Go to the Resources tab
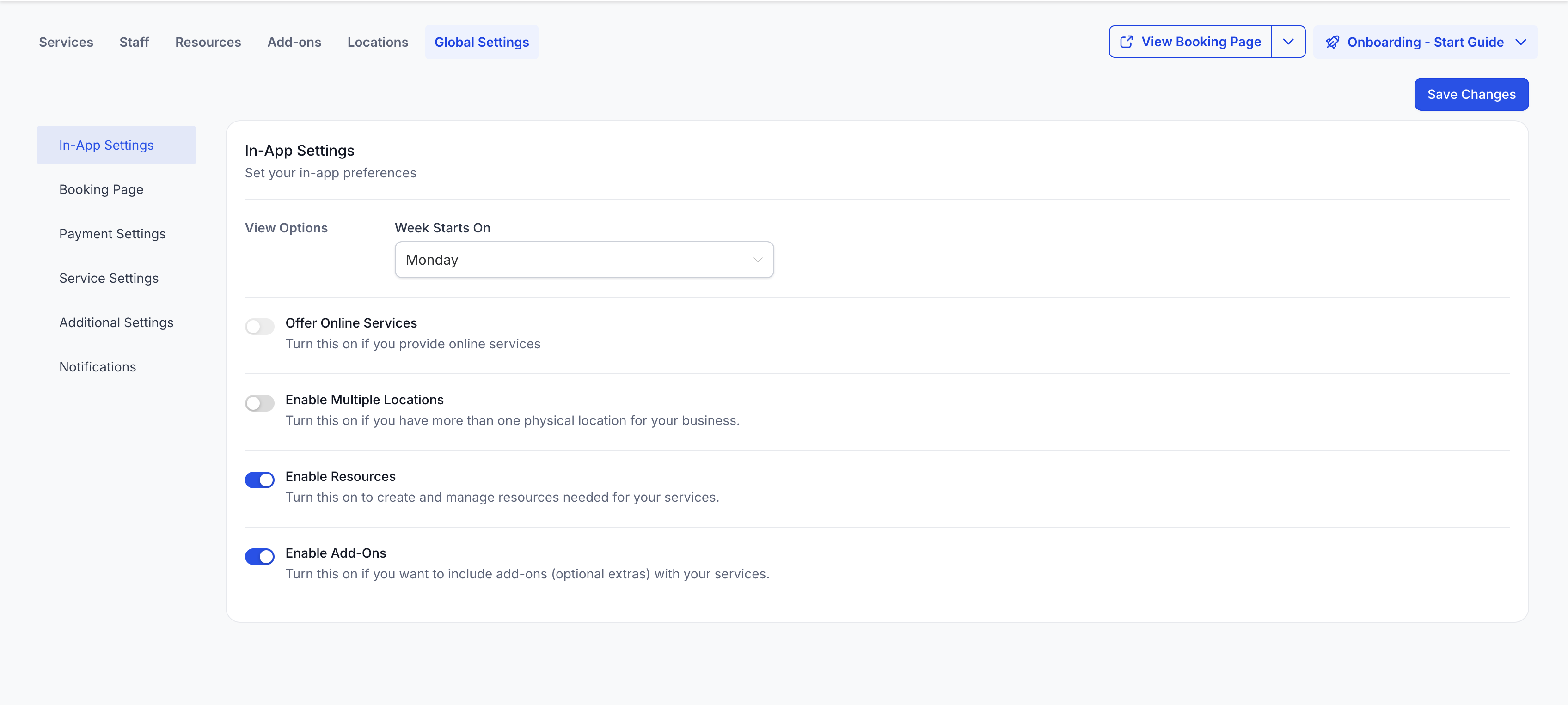Viewport: 1568px width, 705px height. tap(208, 42)
